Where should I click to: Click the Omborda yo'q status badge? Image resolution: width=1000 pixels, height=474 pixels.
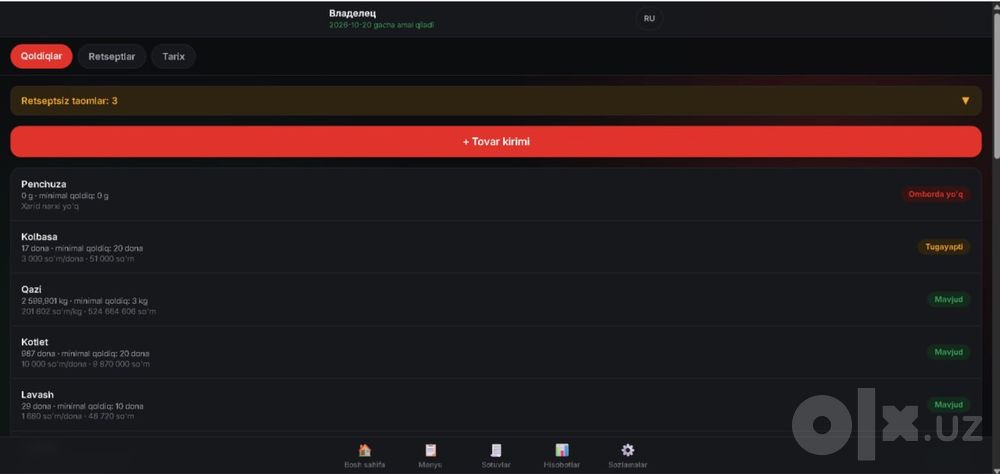pyautogui.click(x=936, y=194)
